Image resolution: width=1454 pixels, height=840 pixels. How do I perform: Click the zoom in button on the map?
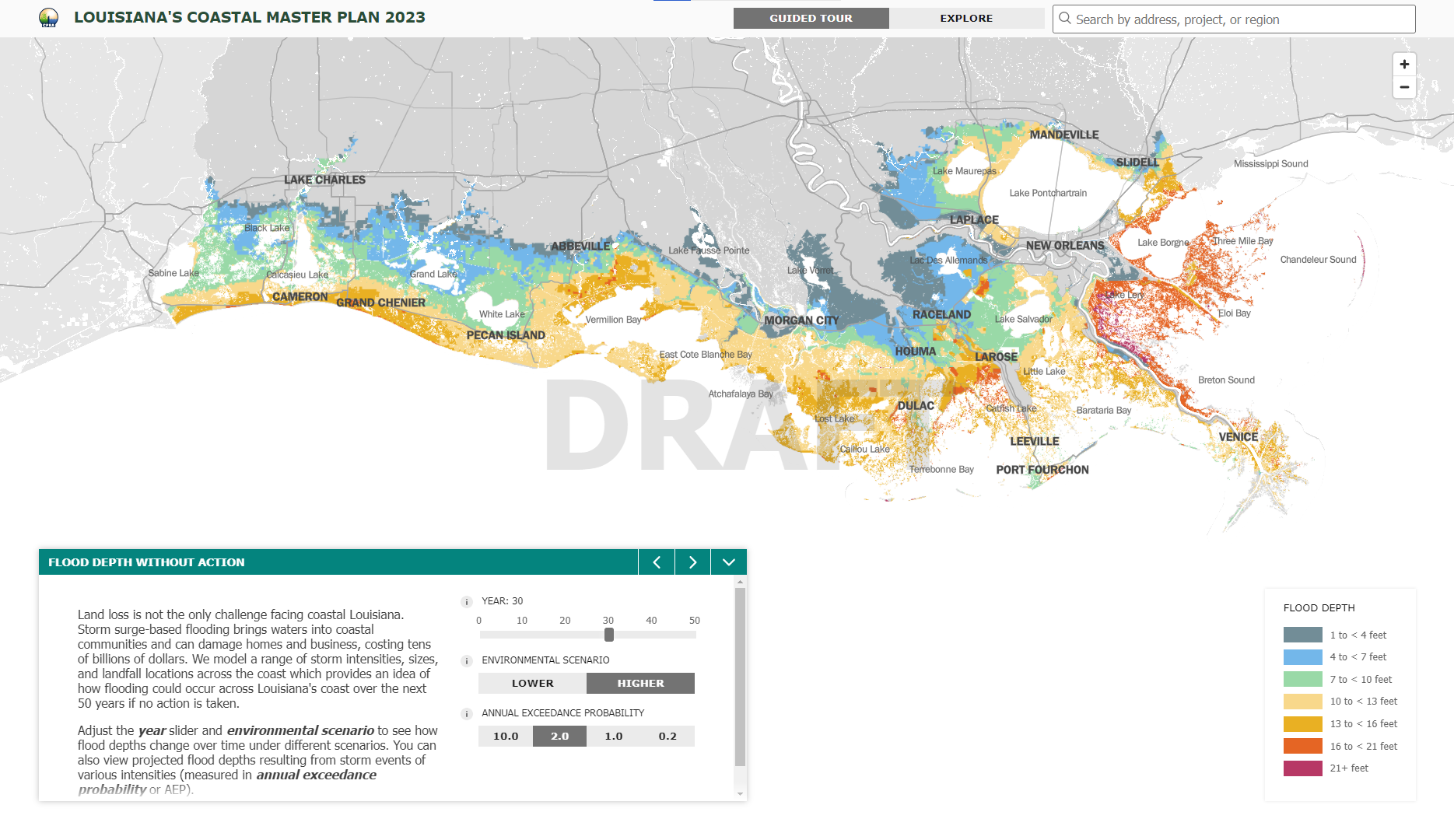[1404, 65]
